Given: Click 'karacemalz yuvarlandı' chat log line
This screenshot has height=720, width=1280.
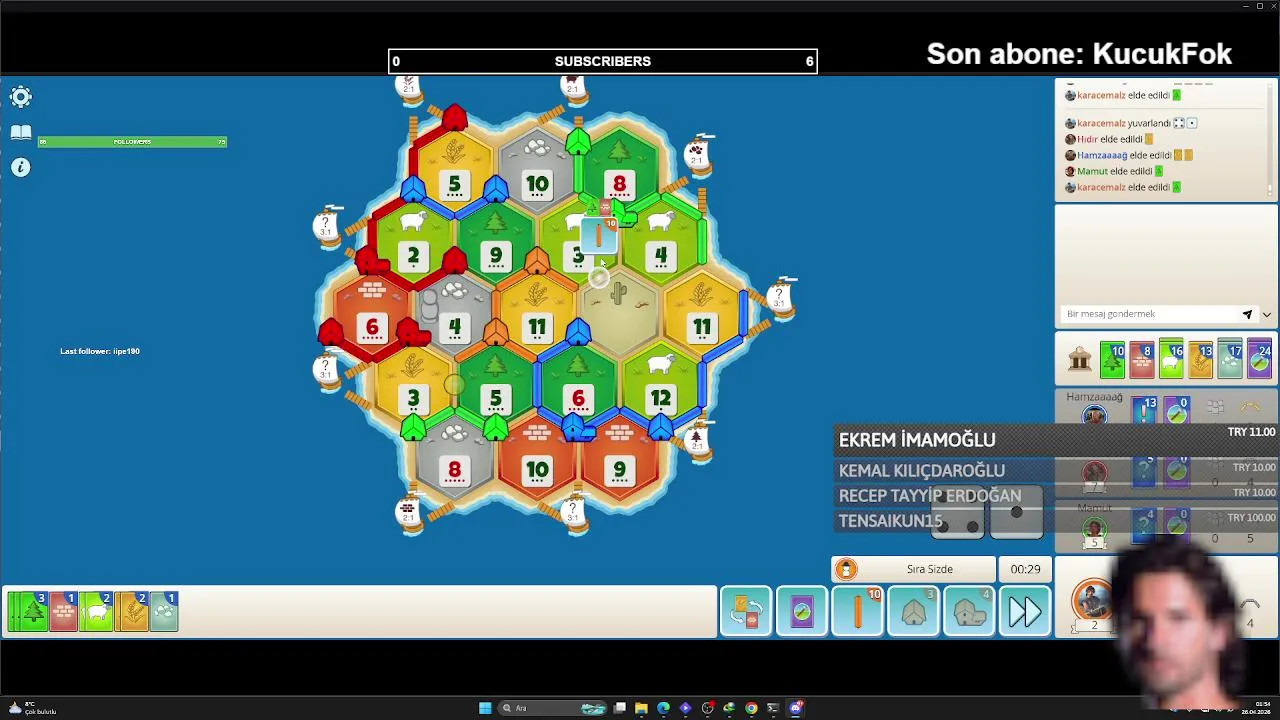Looking at the screenshot, I should pos(1132,123).
